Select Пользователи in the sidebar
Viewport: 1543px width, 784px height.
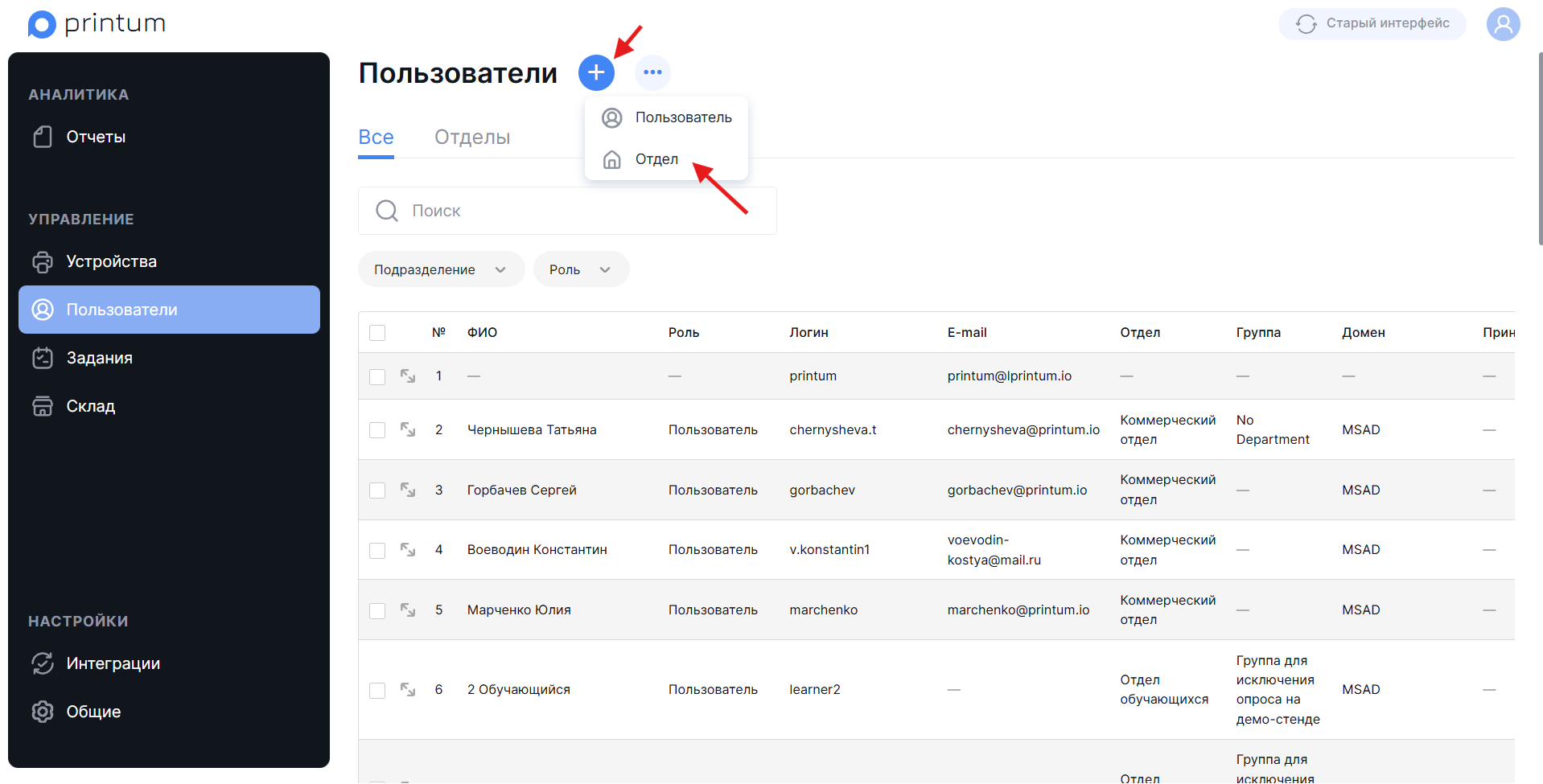pos(169,310)
